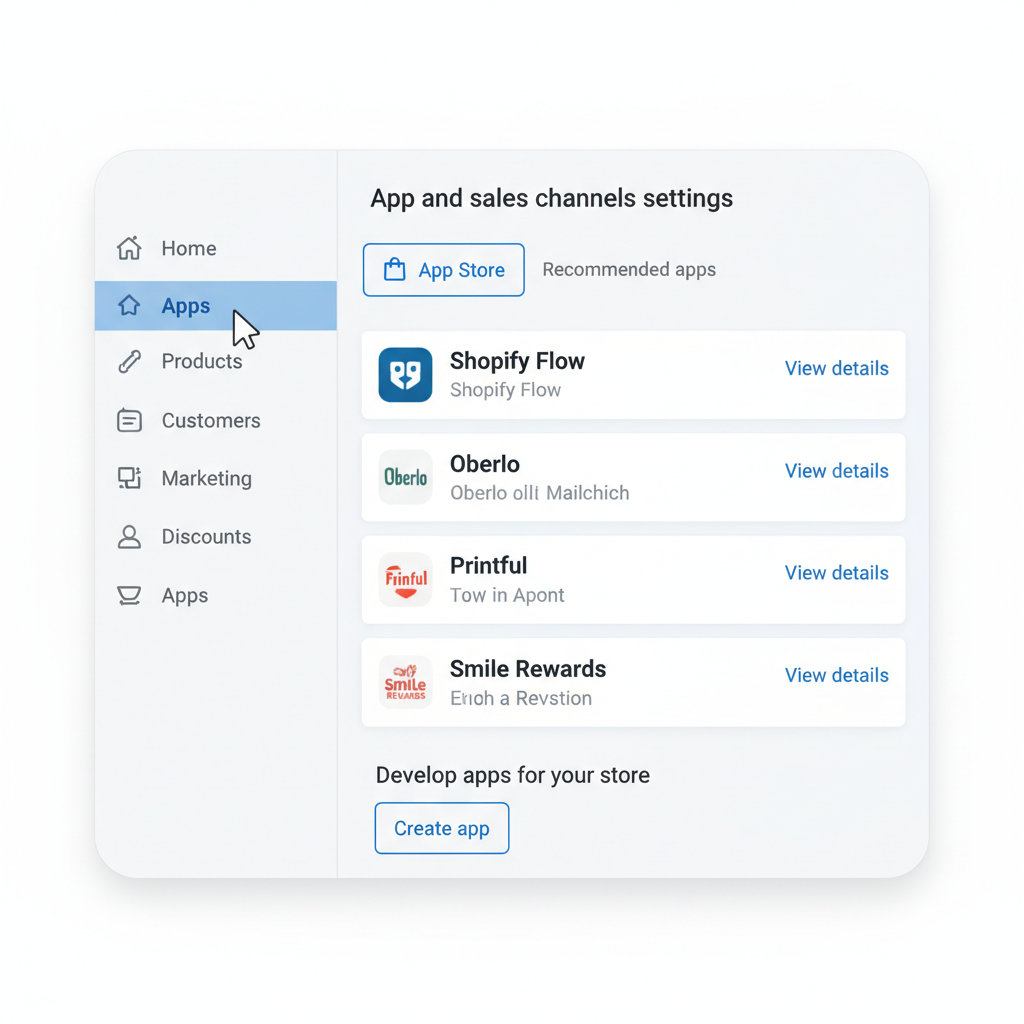1024x1024 pixels.
Task: Open the App Store
Action: (x=443, y=269)
